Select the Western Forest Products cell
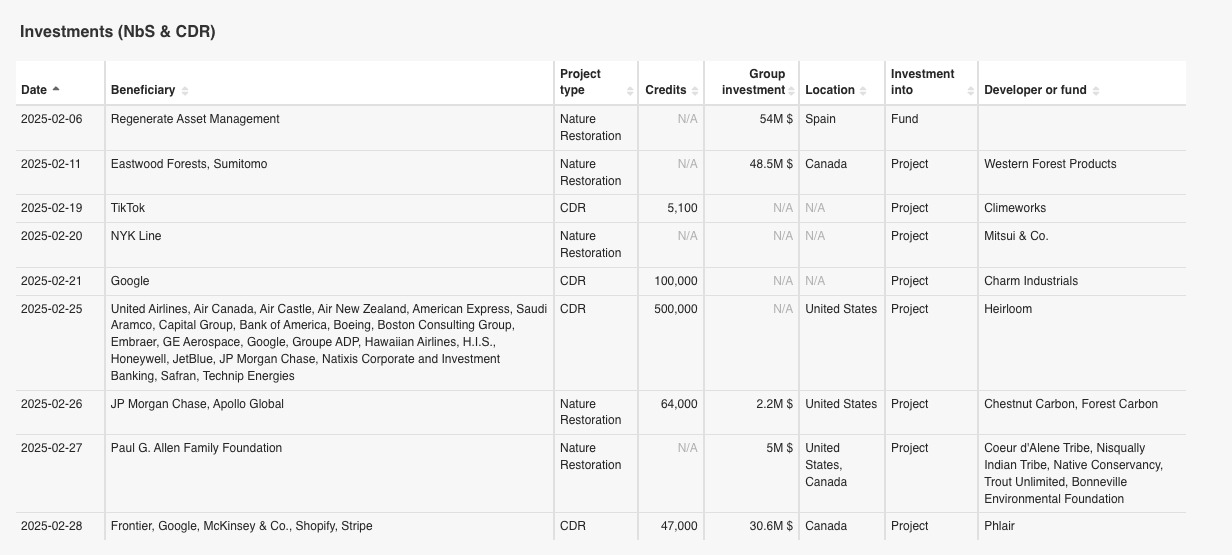Image resolution: width=1232 pixels, height=555 pixels. click(1050, 164)
